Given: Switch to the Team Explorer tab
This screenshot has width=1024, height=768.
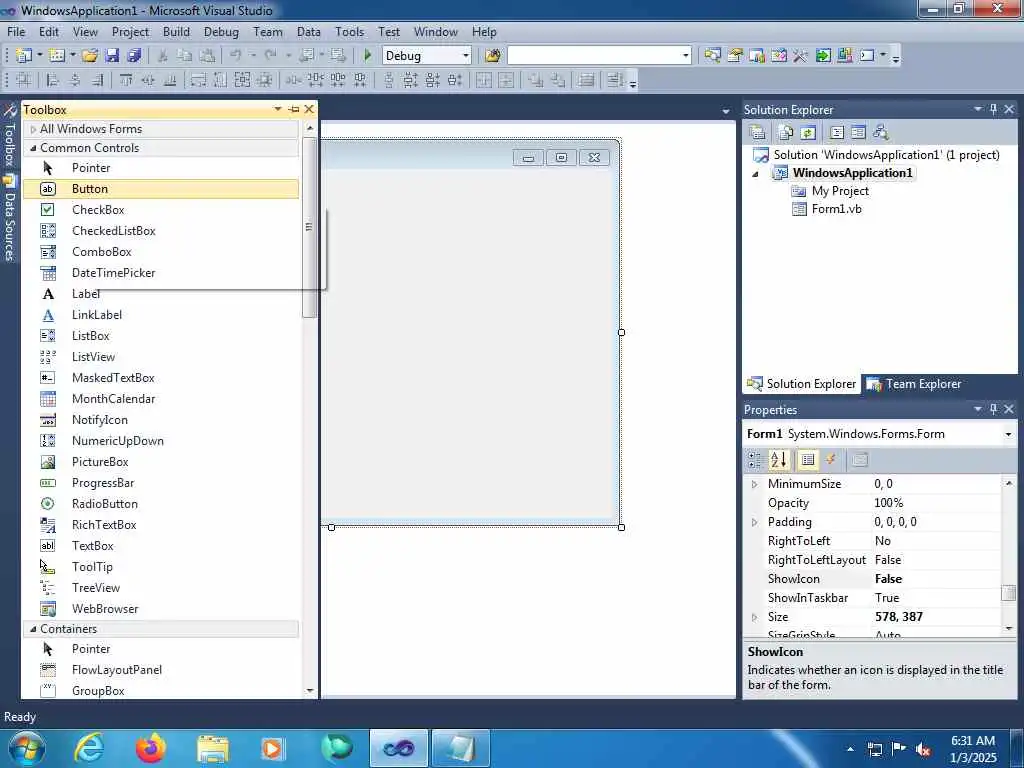Looking at the screenshot, I should click(x=914, y=384).
